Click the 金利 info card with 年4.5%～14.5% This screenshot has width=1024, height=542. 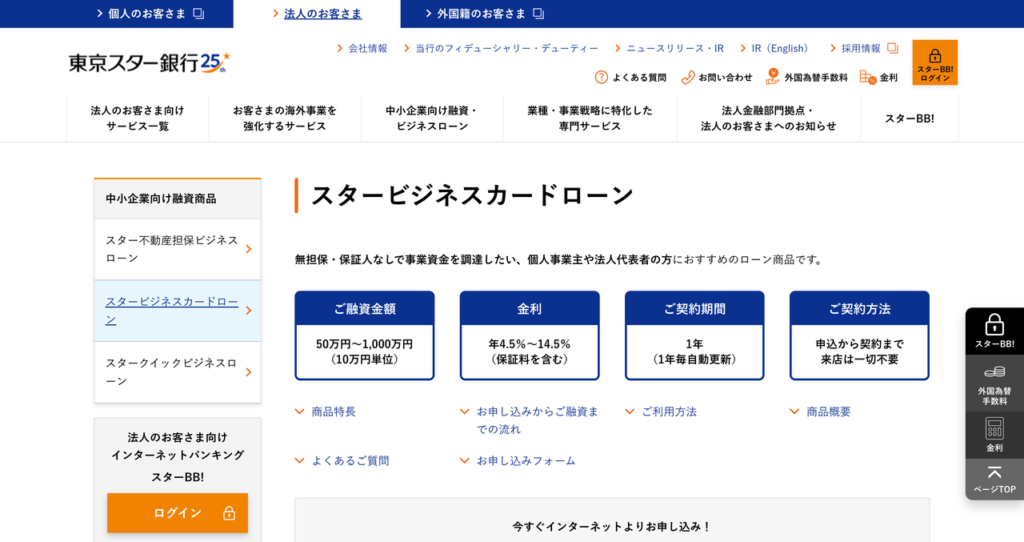tap(530, 336)
